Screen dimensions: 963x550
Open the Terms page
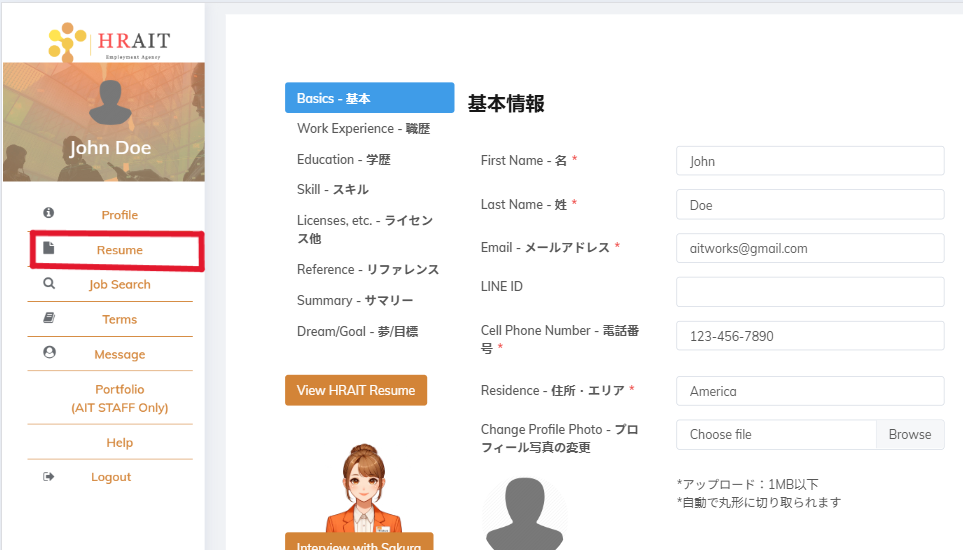pos(120,319)
